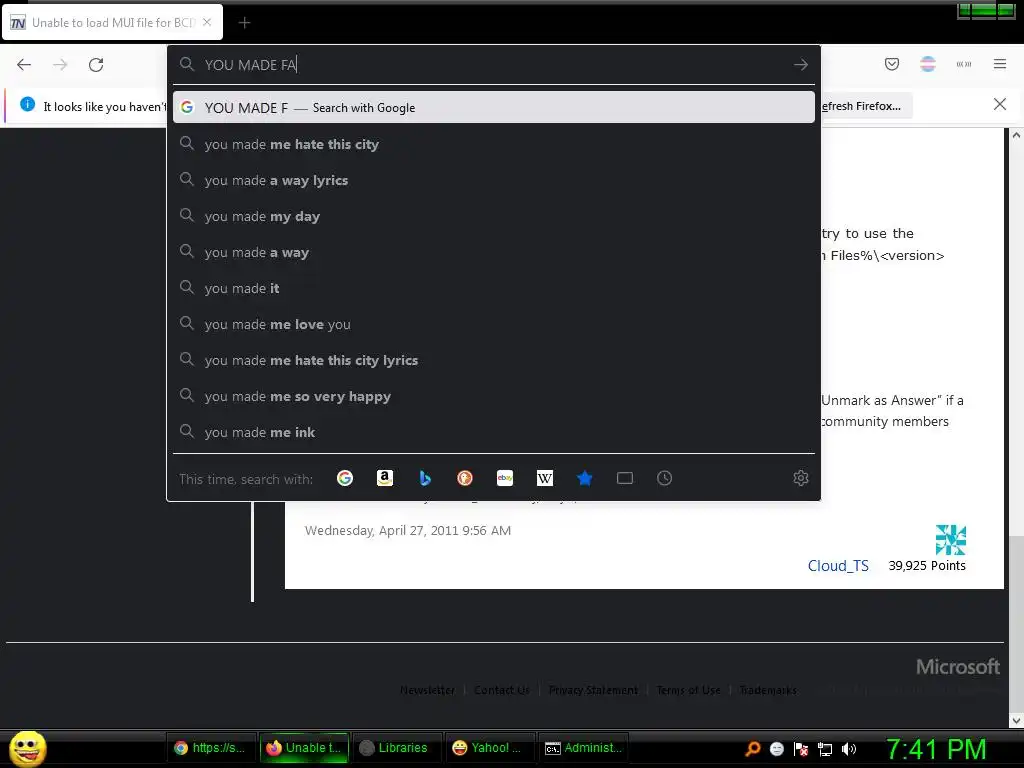Open the Newsletter footer link

tap(427, 690)
